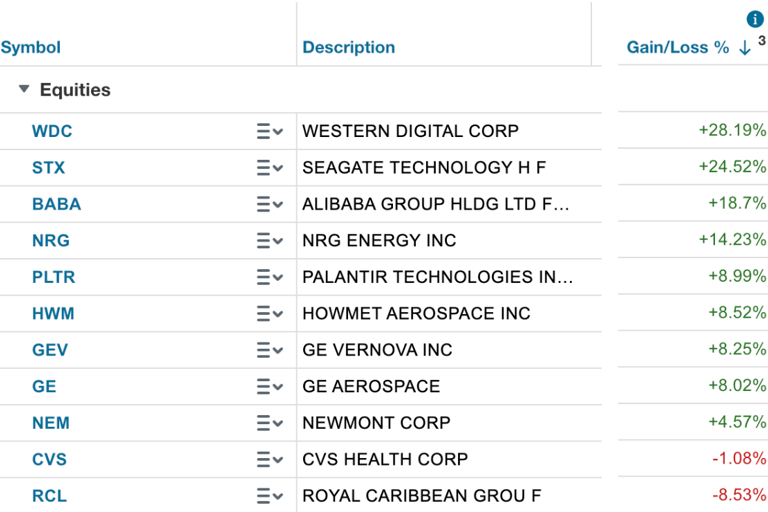Open the BABA row actions menu icon
Image resolution: width=768 pixels, height=512 pixels.
269,204
